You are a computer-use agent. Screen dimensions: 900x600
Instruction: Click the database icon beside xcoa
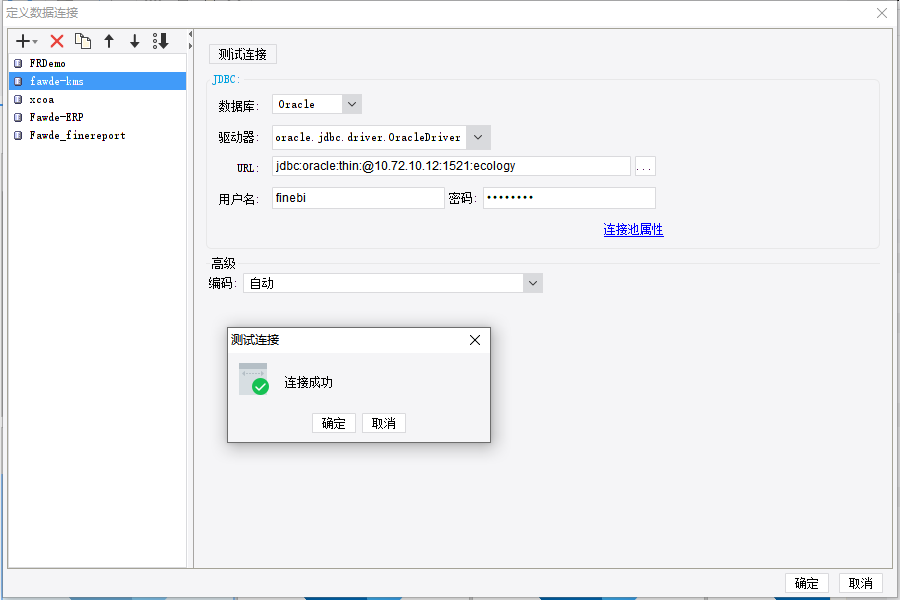pyautogui.click(x=18, y=99)
